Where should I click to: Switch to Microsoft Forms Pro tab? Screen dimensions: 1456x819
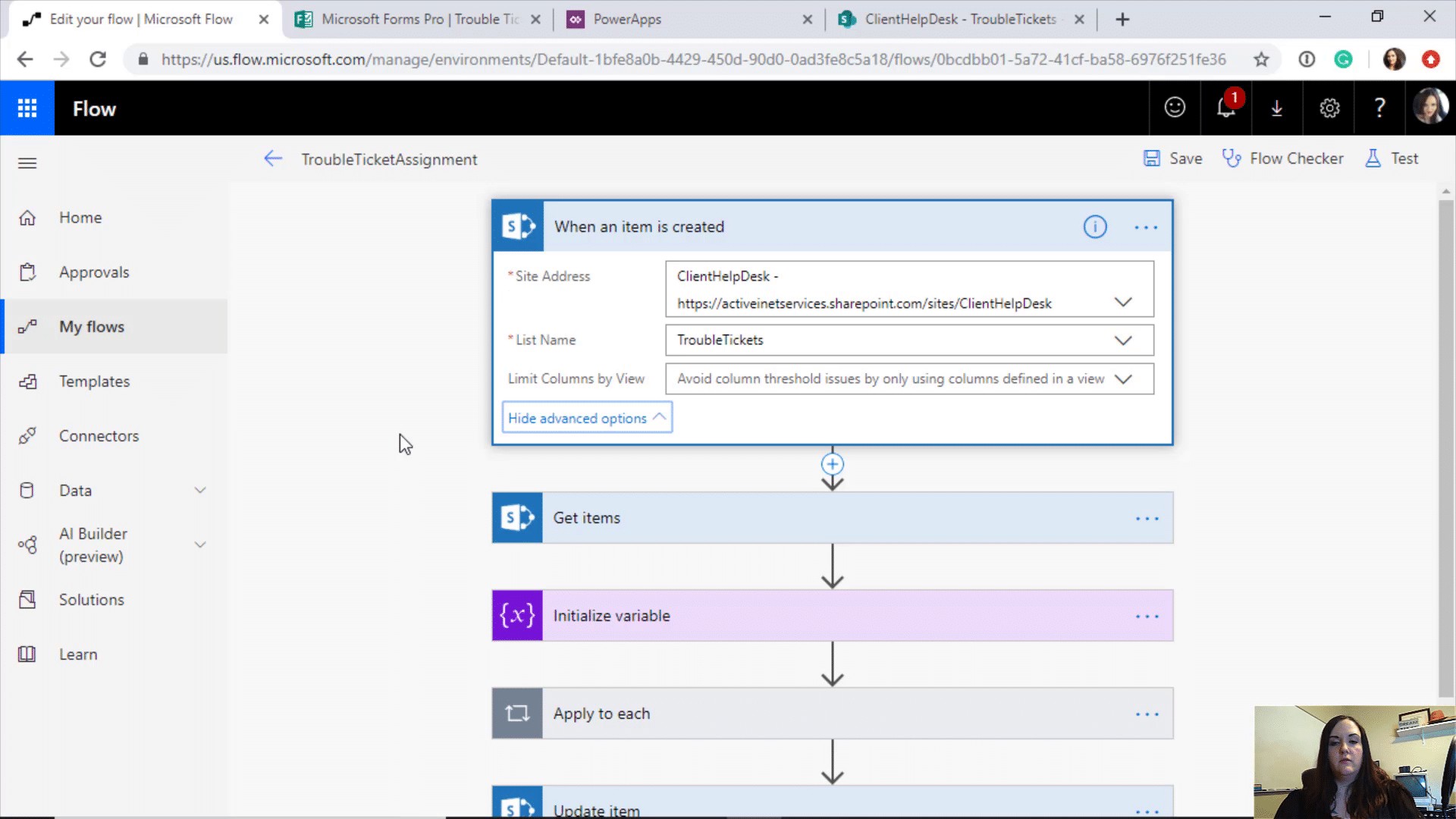(419, 19)
